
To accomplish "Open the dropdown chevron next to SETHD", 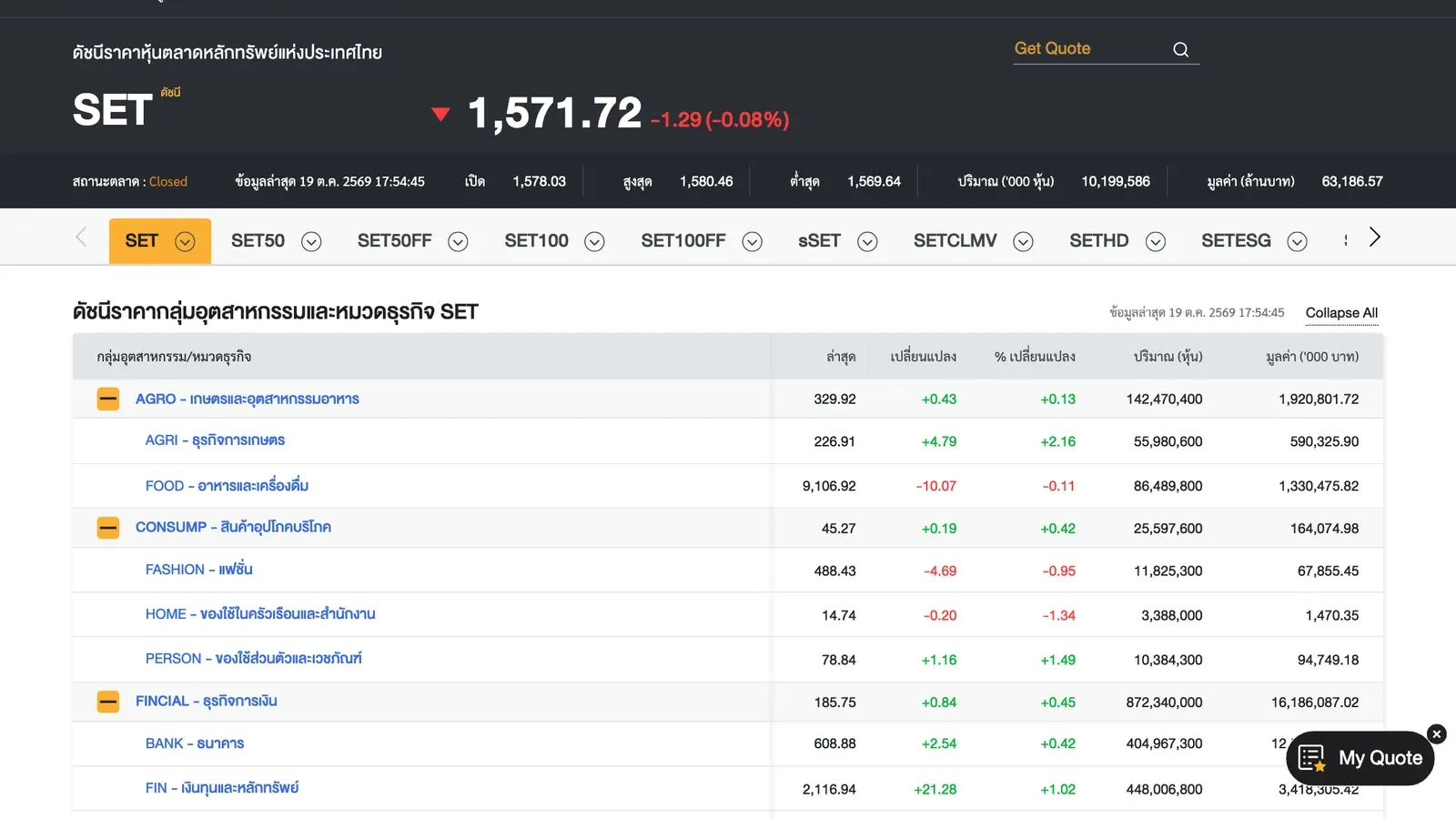I will [1156, 241].
